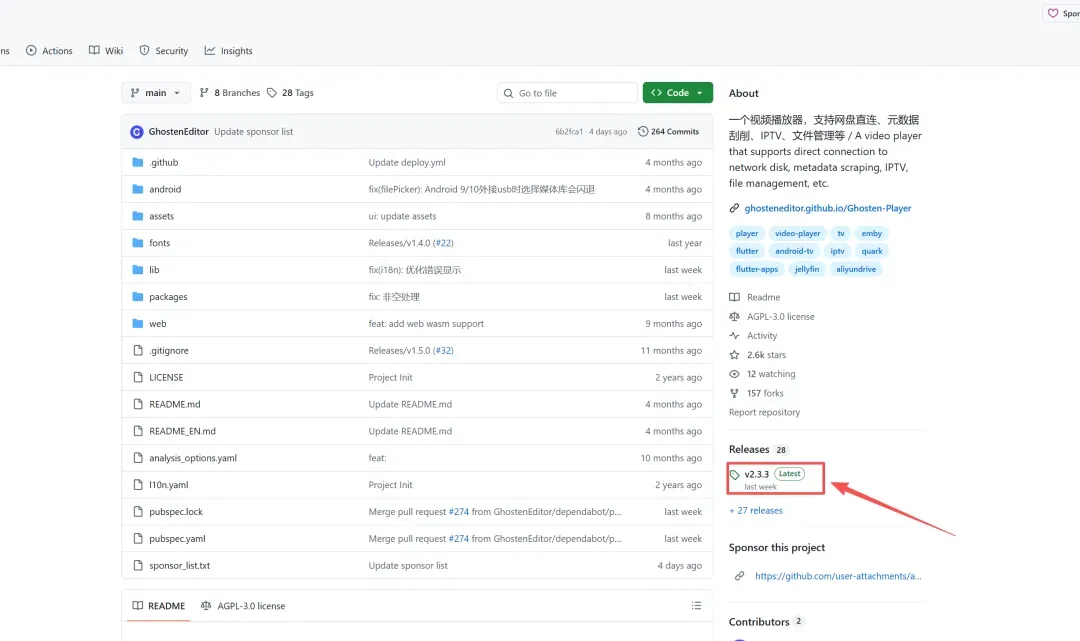
Task: Click the Go to file search box
Action: tap(567, 93)
